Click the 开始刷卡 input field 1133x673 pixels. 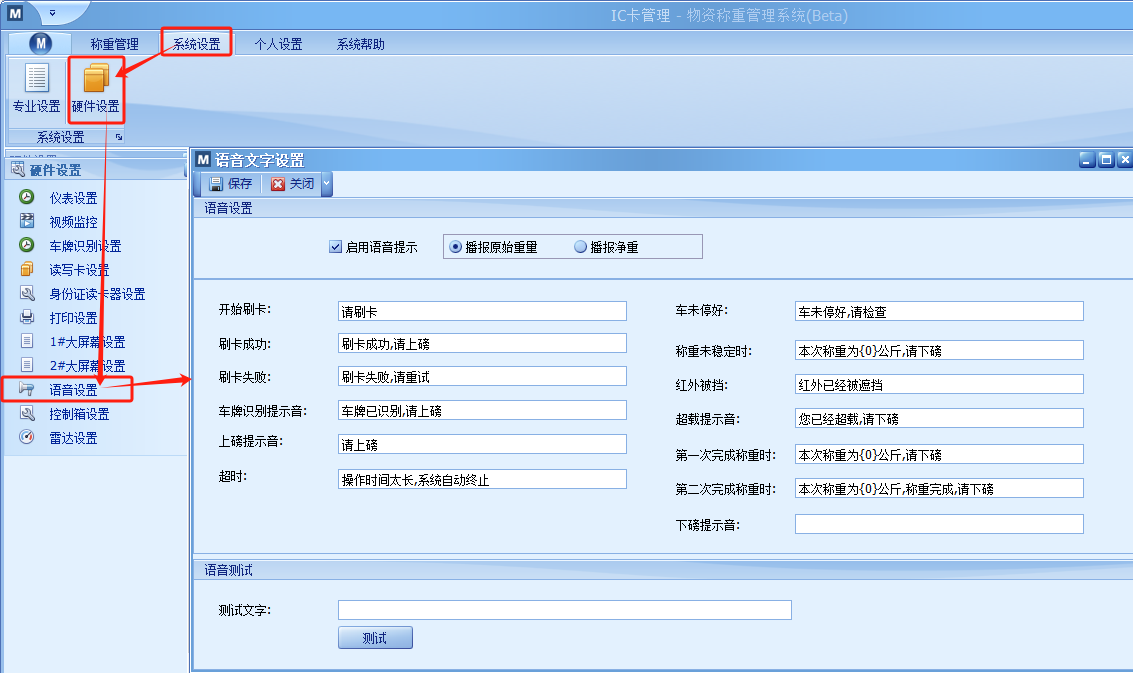482,312
